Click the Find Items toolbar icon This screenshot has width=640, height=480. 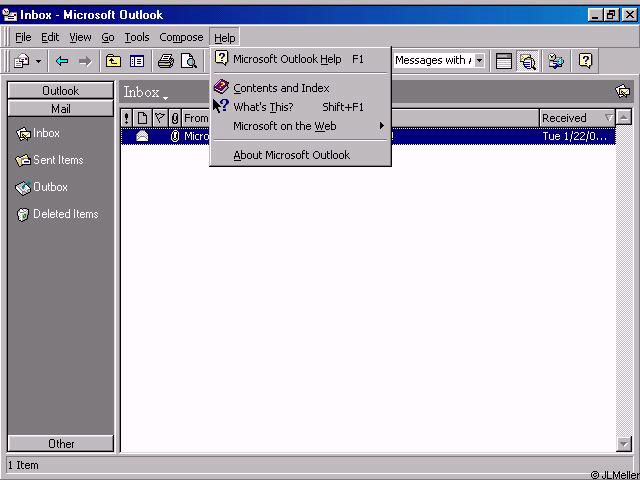(x=556, y=61)
